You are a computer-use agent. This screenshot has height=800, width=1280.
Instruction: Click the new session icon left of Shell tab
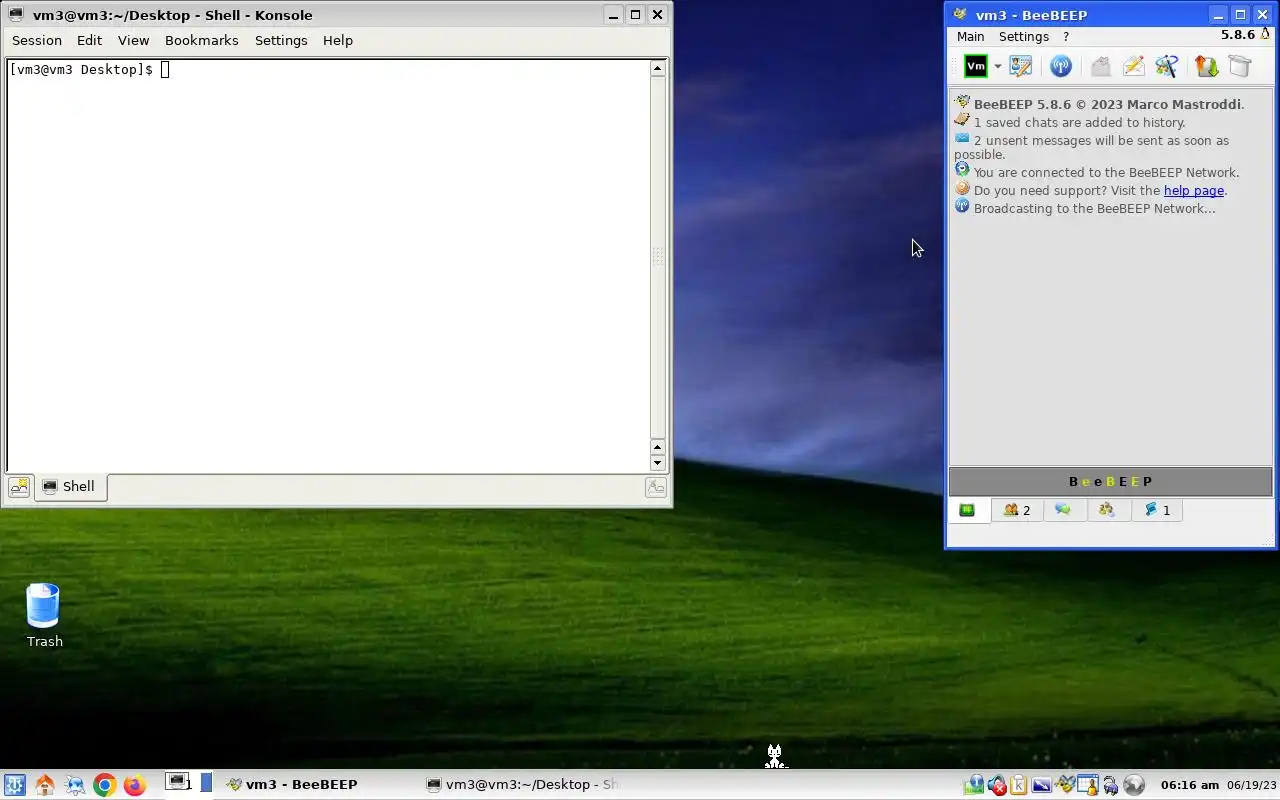coord(19,487)
